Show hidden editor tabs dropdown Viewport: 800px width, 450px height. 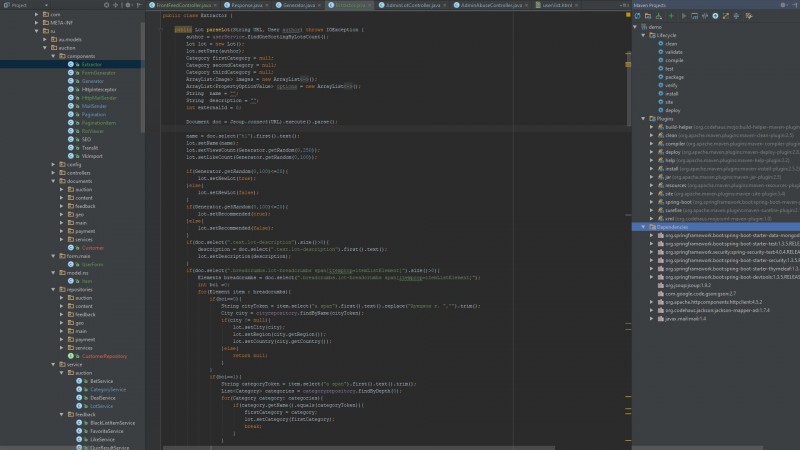pyautogui.click(x=624, y=5)
